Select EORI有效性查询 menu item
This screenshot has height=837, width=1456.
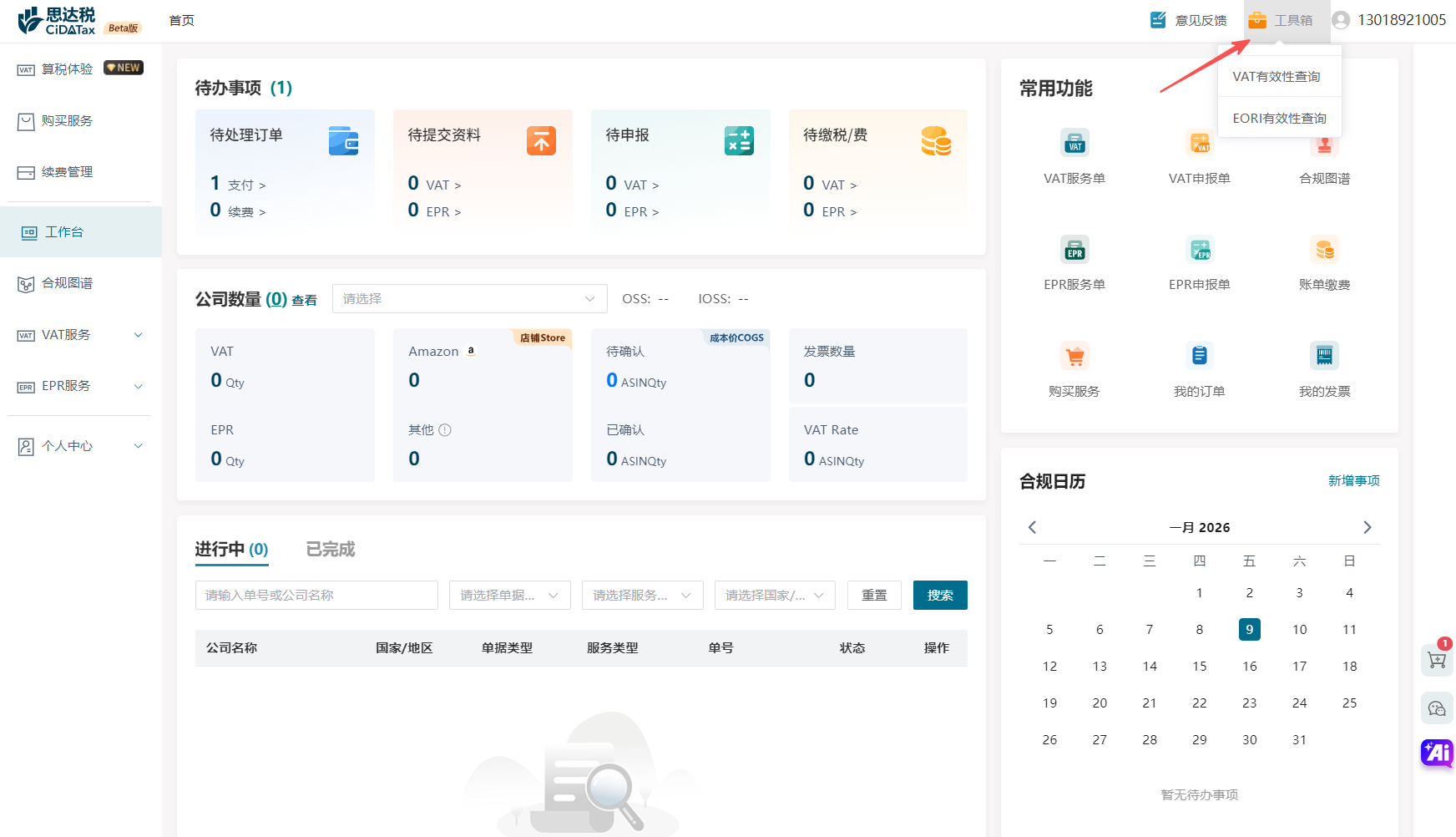click(x=1279, y=119)
